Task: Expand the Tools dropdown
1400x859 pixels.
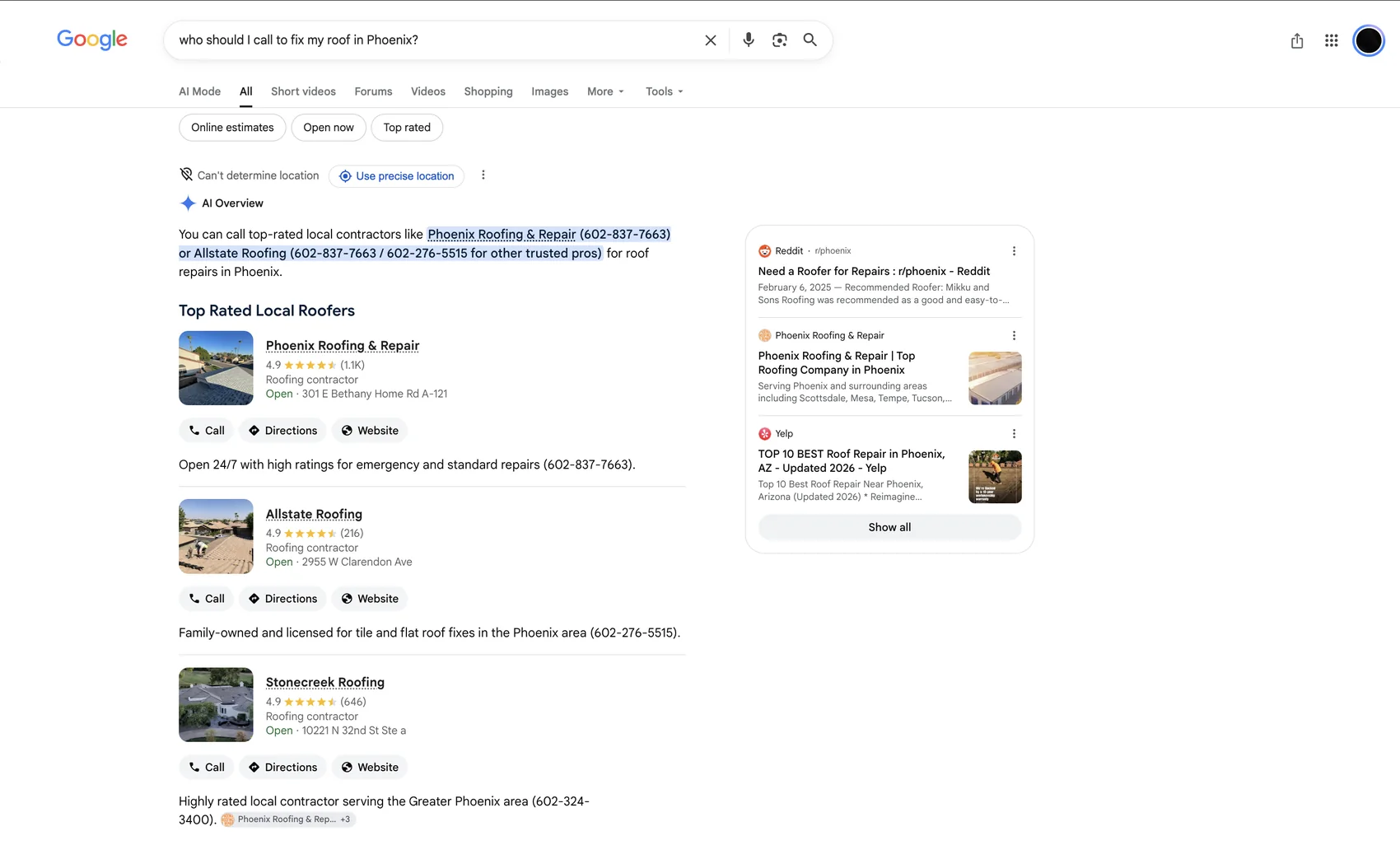Action: click(x=664, y=91)
